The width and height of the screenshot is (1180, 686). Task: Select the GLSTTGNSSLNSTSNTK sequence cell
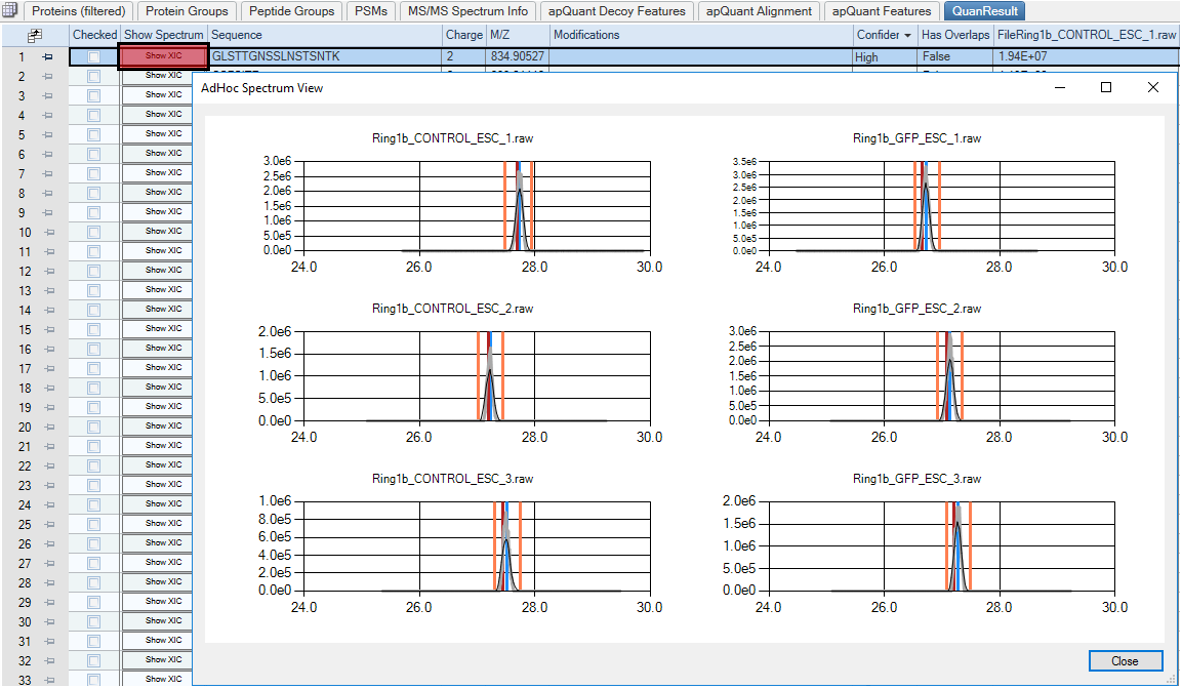tap(325, 56)
